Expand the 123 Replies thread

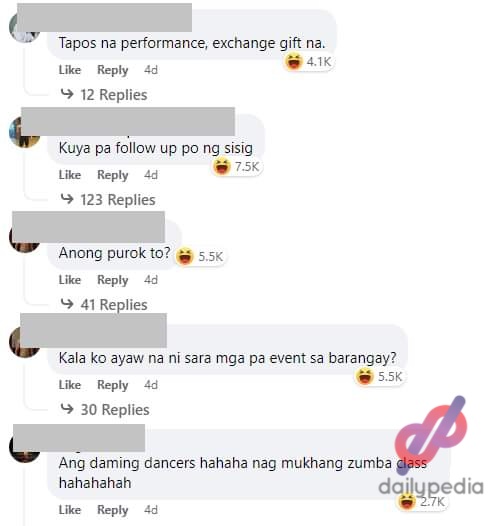pos(118,200)
